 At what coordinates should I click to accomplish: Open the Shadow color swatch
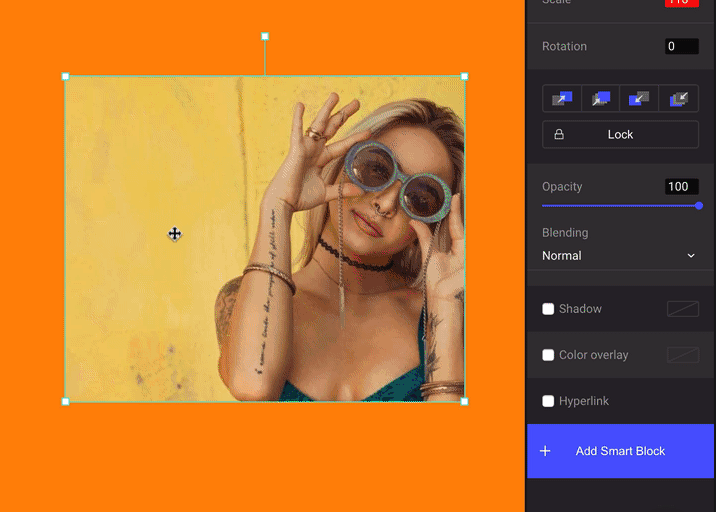point(682,309)
